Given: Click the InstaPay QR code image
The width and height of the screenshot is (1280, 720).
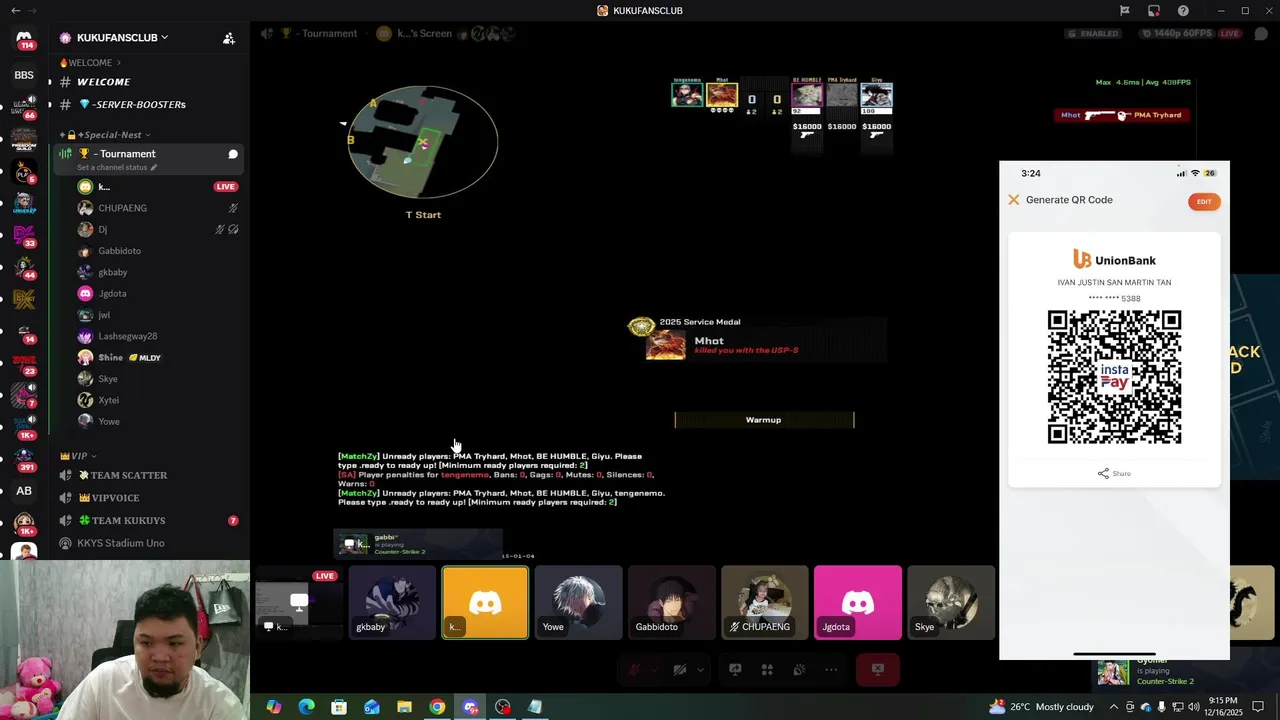Looking at the screenshot, I should click(x=1114, y=377).
